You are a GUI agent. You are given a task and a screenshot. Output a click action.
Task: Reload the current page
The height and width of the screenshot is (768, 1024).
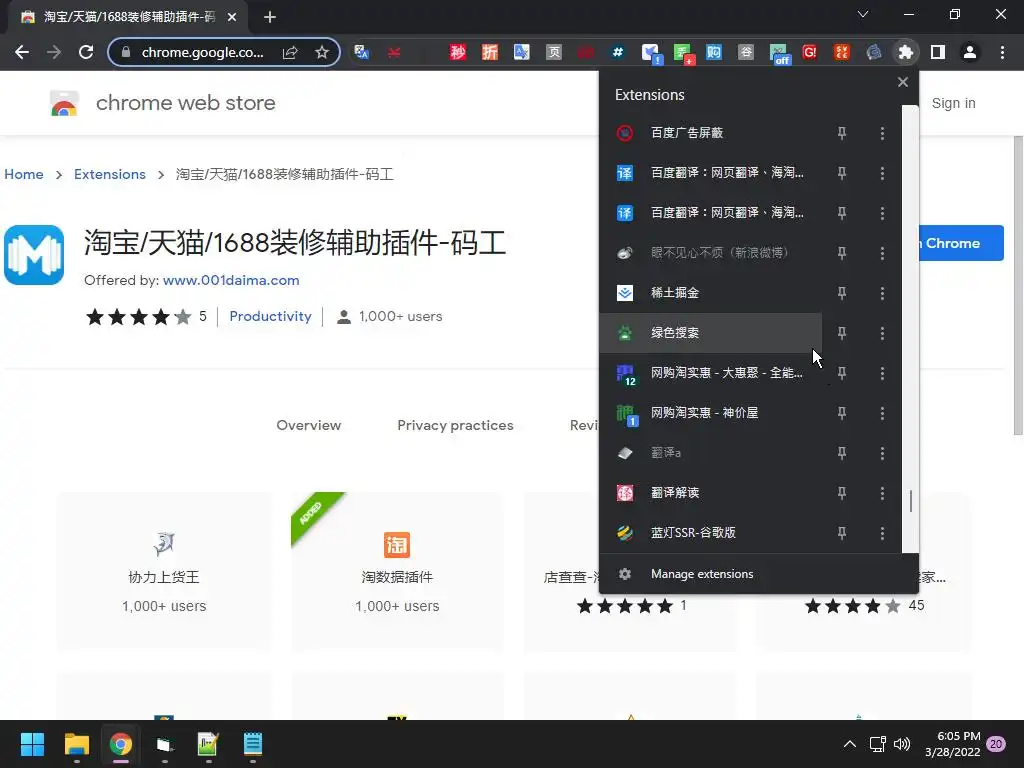click(x=86, y=52)
